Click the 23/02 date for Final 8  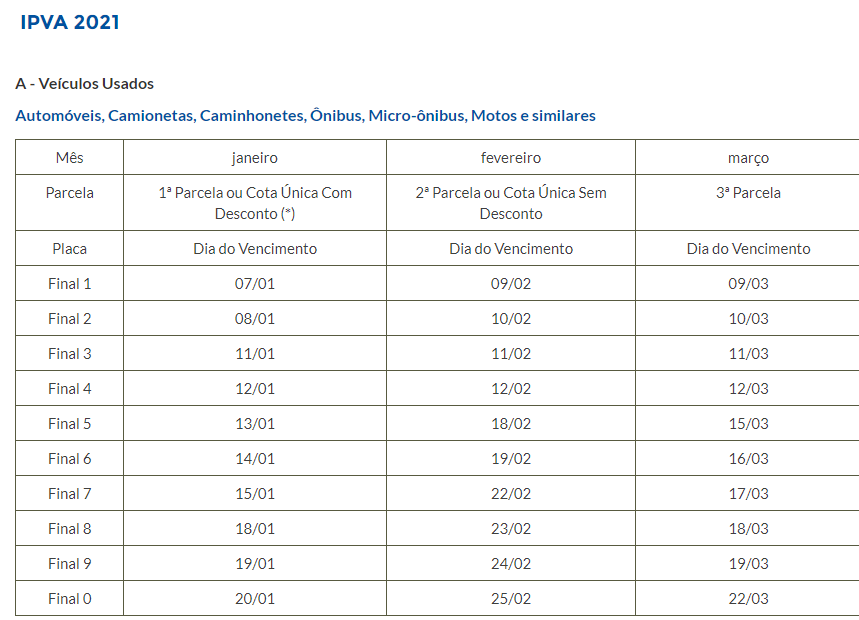pyautogui.click(x=511, y=529)
